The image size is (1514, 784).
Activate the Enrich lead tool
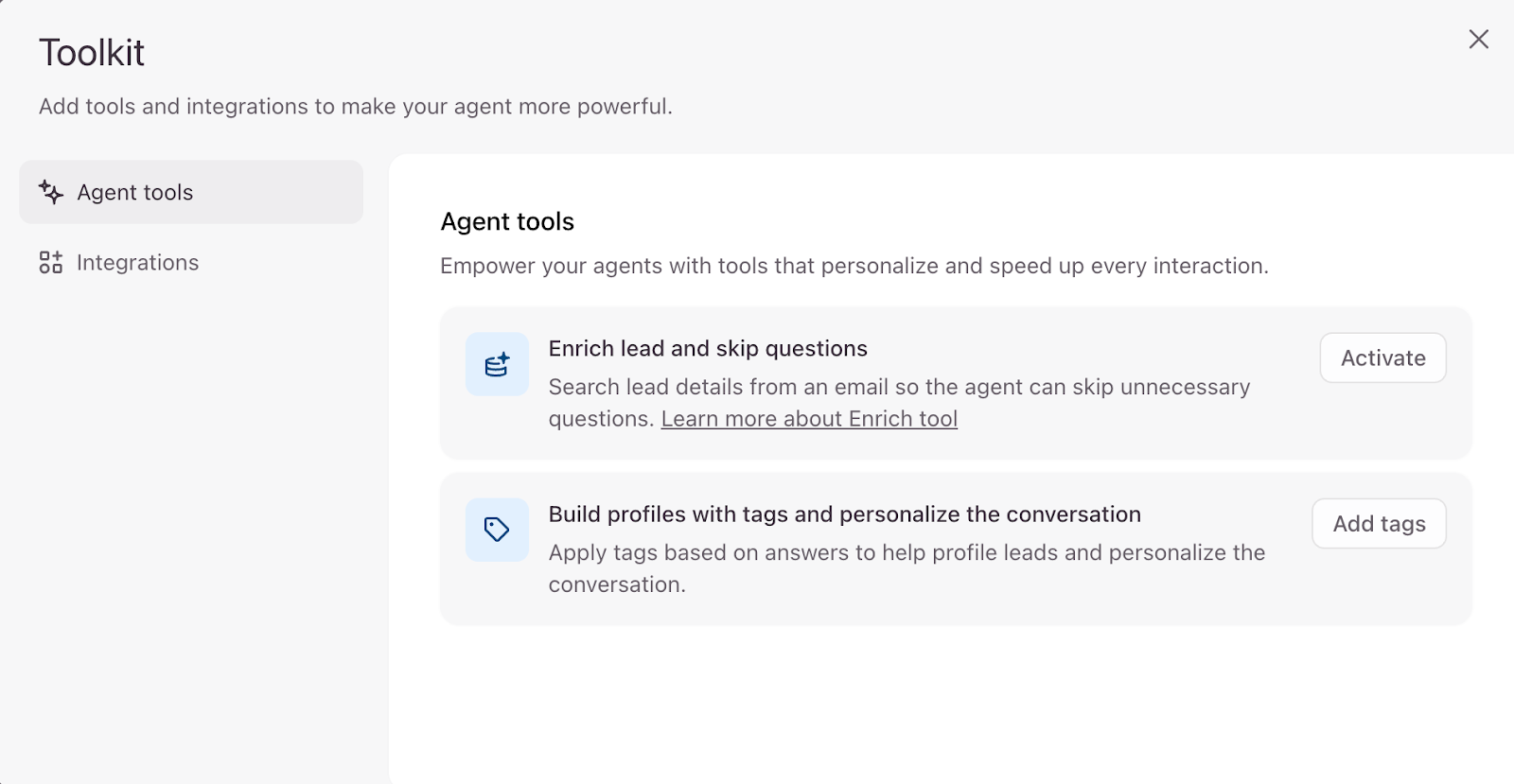click(x=1382, y=357)
